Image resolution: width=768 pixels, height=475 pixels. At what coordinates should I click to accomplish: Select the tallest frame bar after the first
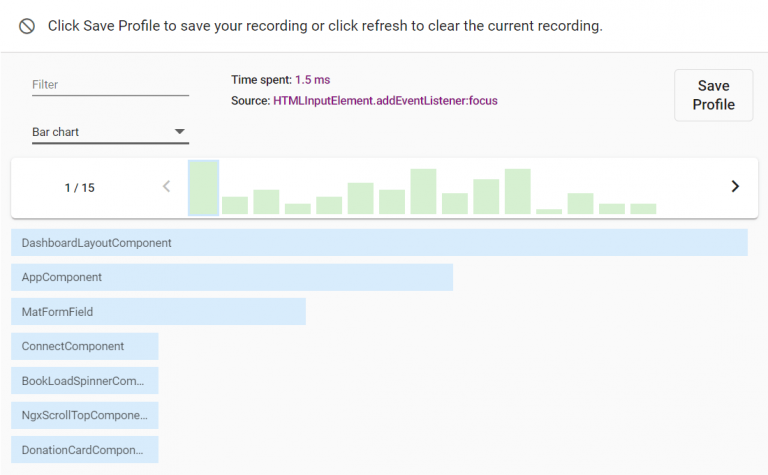point(423,192)
